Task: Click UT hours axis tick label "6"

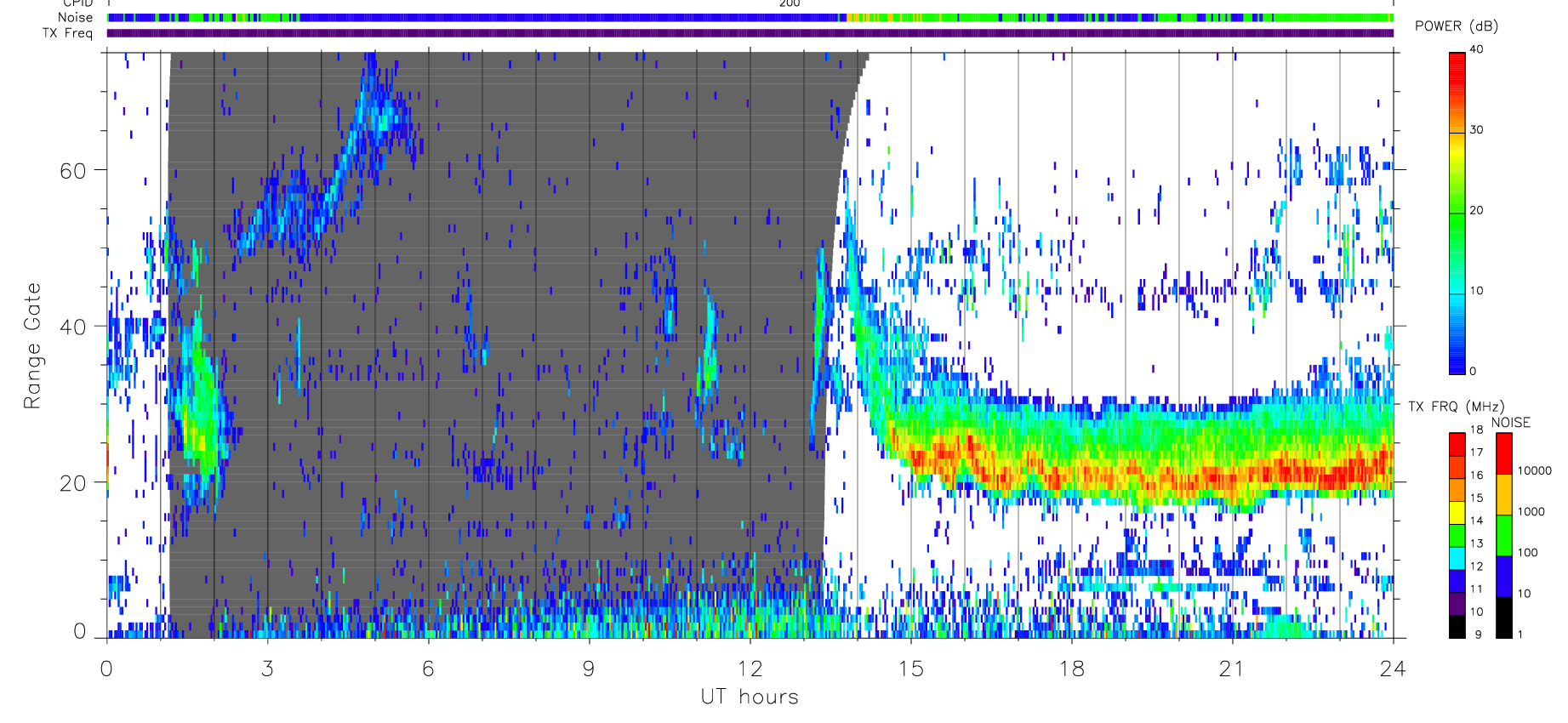Action: 428,669
